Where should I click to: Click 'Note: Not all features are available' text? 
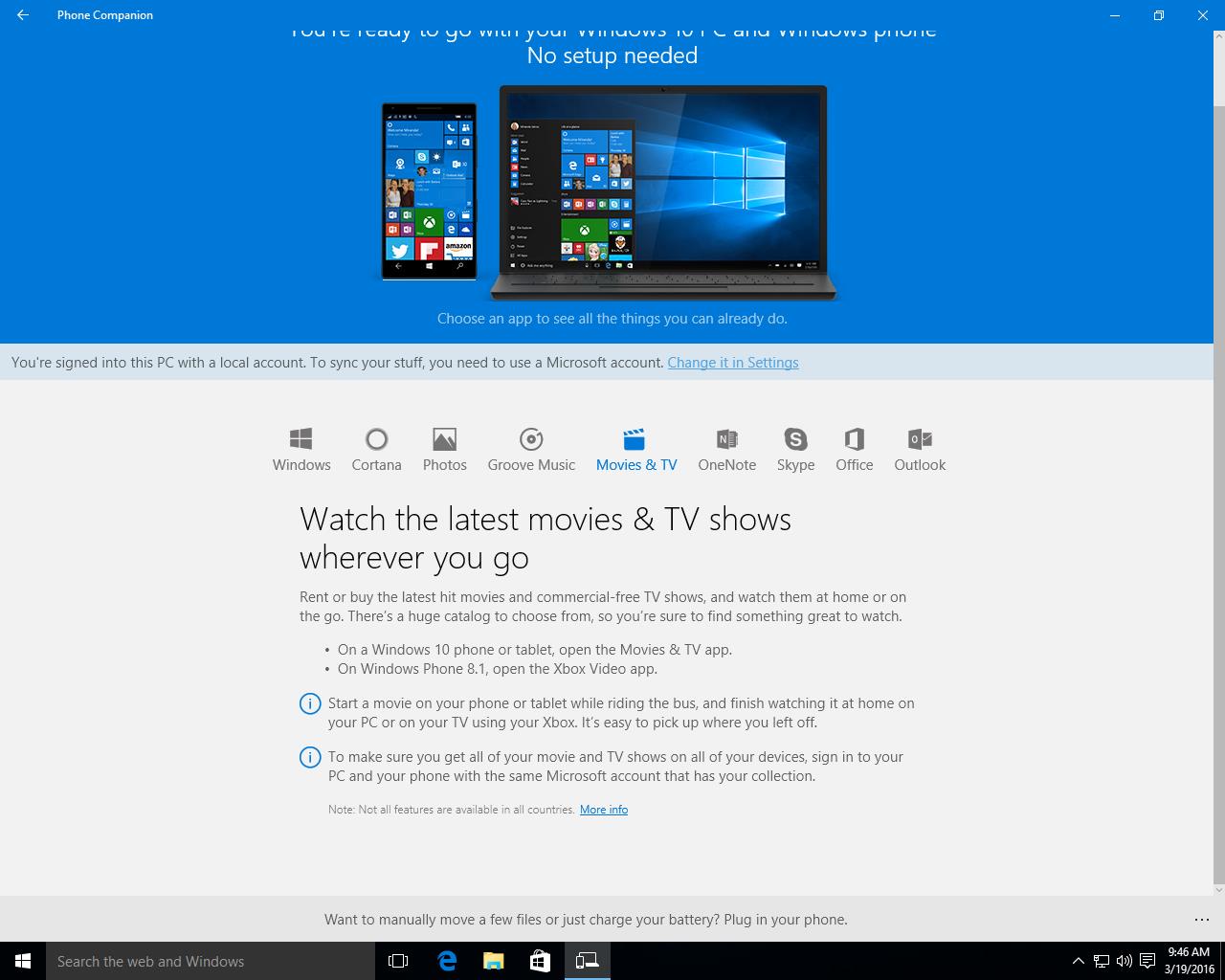(452, 810)
